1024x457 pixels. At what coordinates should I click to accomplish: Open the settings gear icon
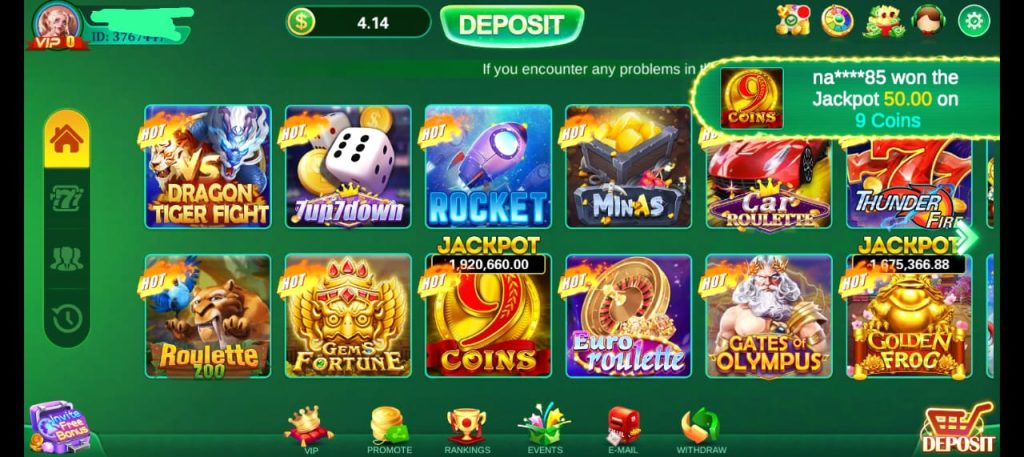click(973, 21)
